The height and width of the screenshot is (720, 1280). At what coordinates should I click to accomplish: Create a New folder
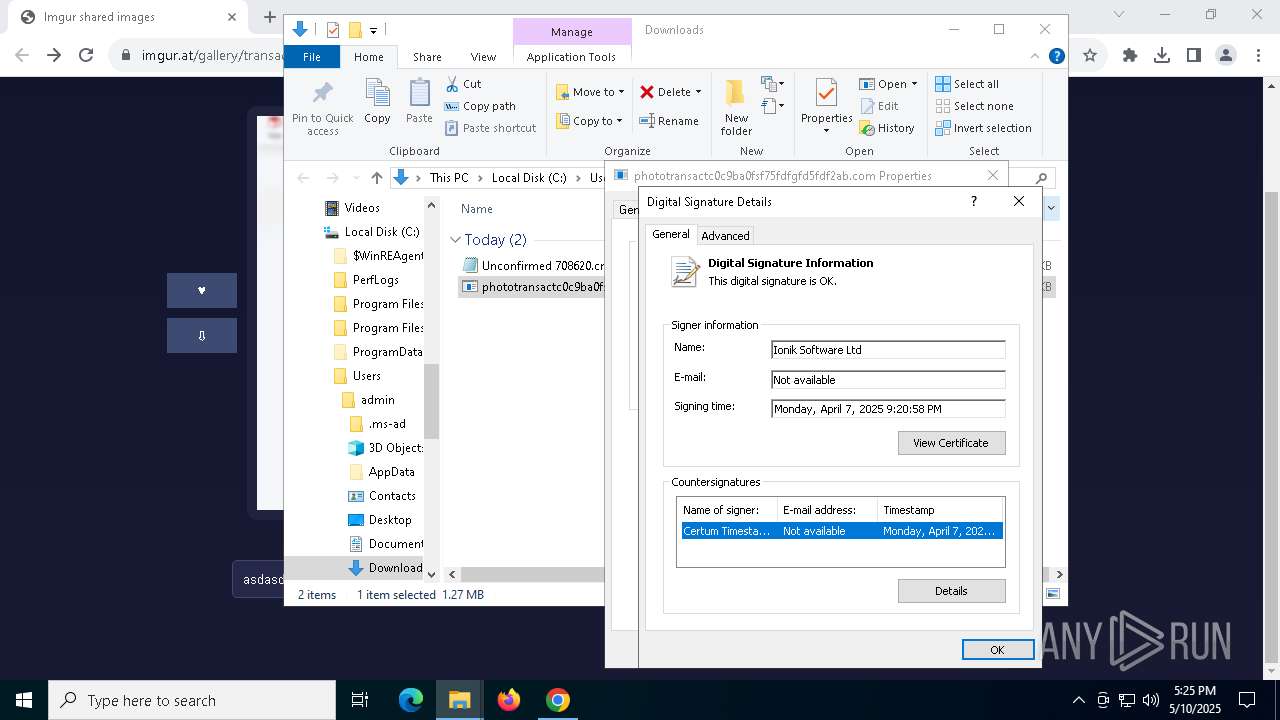pos(736,108)
